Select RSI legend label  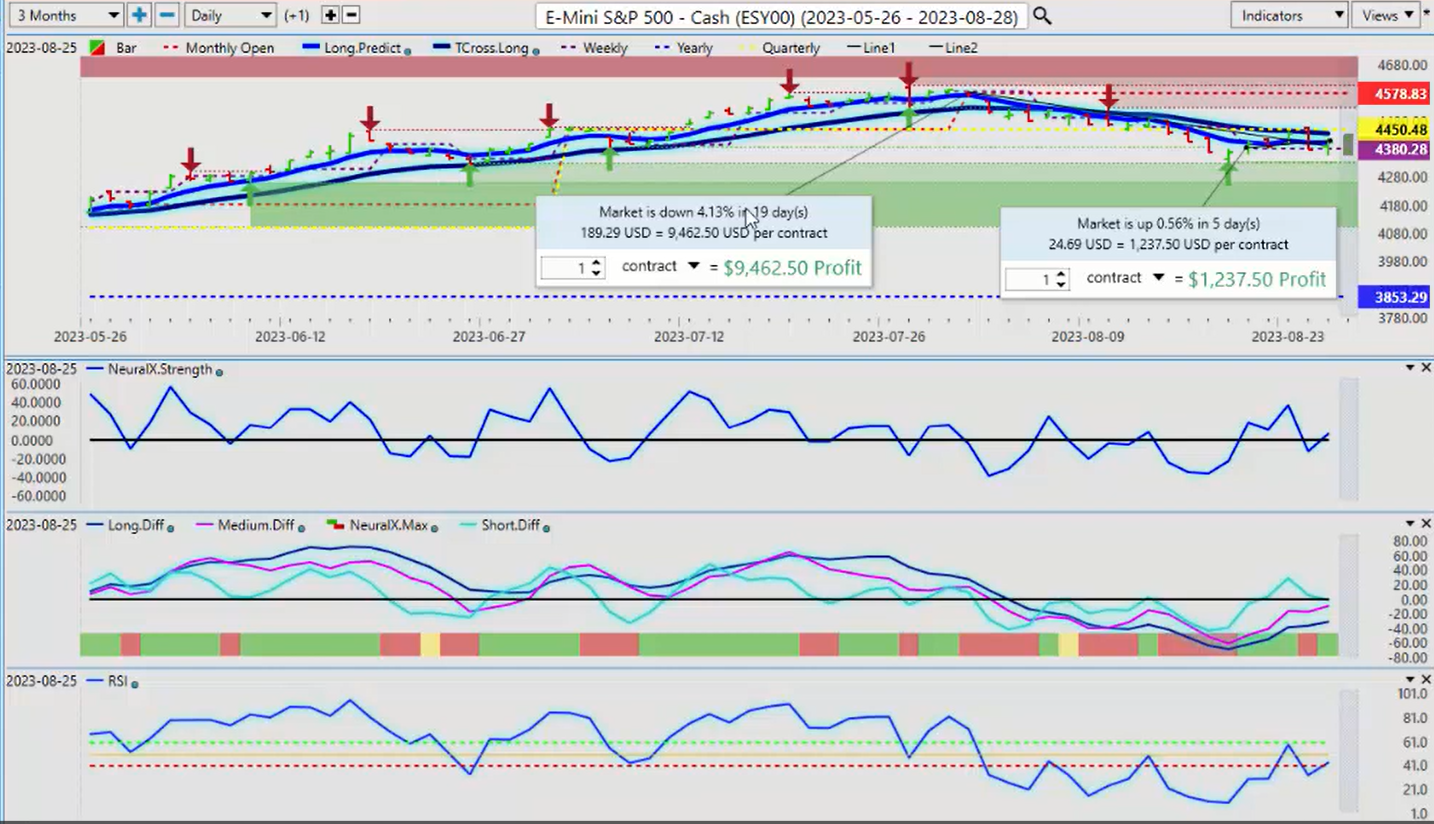118,681
